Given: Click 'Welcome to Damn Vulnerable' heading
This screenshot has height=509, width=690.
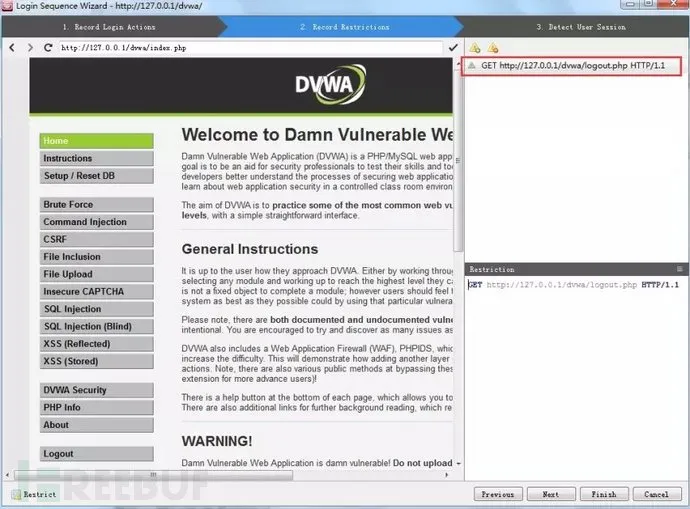Looking at the screenshot, I should [x=317, y=135].
